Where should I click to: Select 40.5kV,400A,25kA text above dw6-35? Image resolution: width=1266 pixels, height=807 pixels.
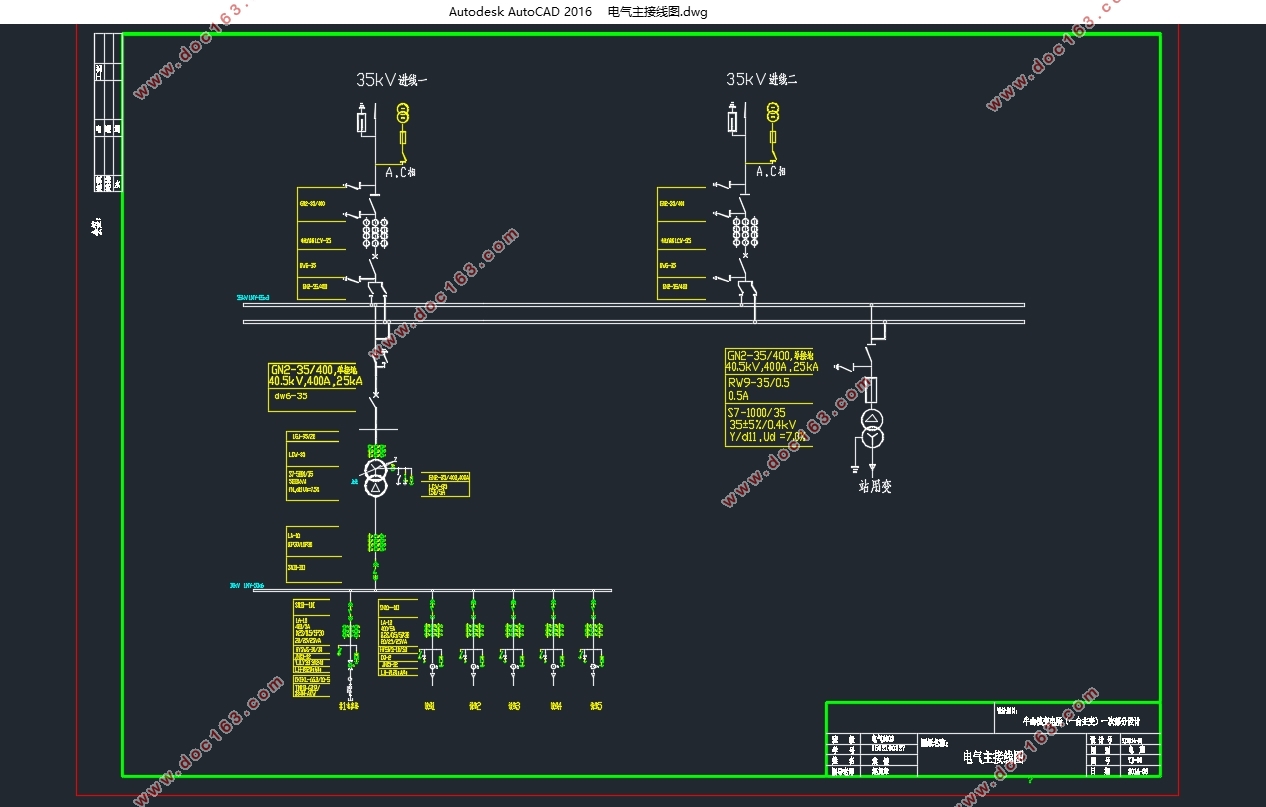point(316,381)
